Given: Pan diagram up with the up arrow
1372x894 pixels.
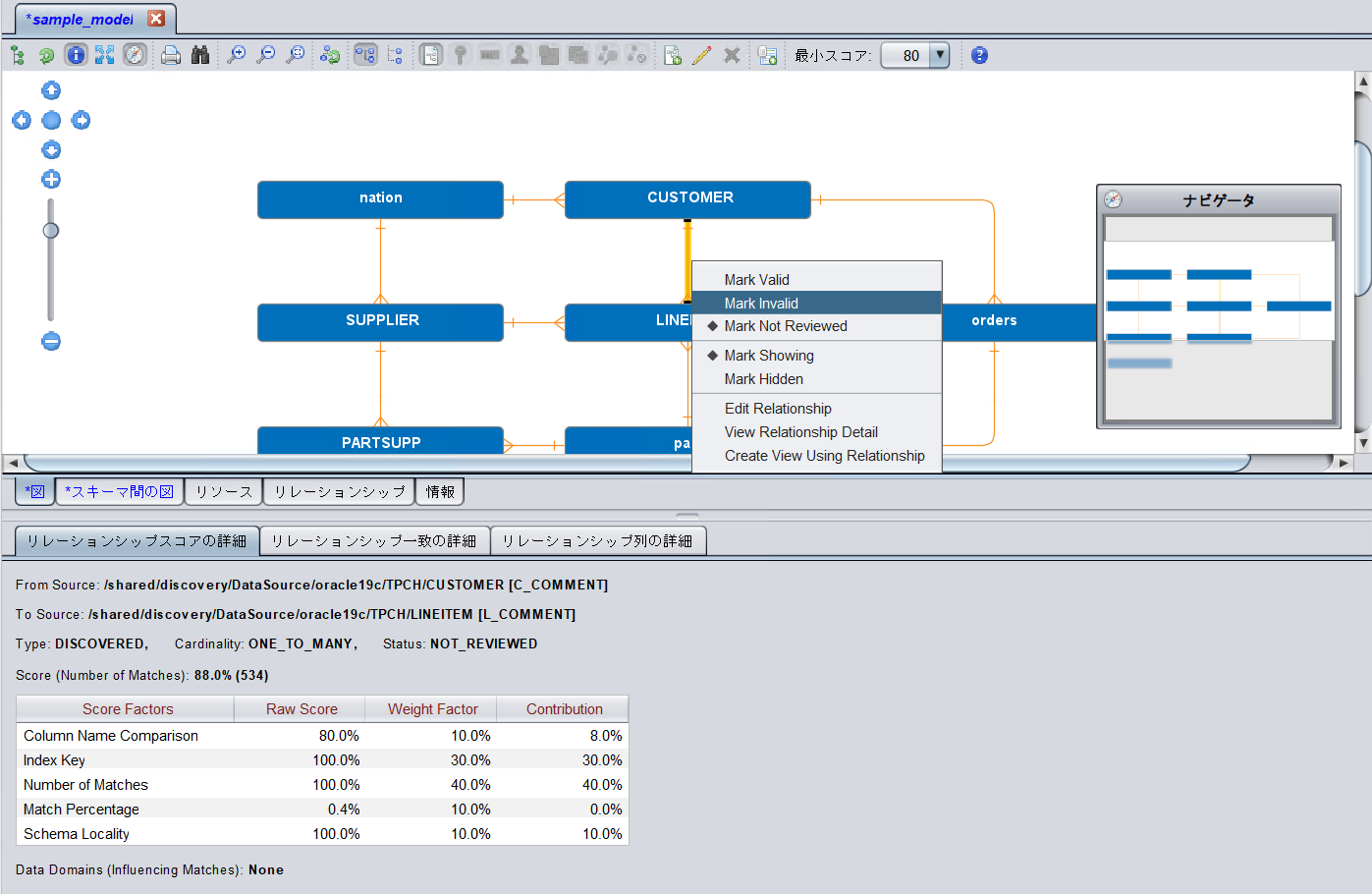Looking at the screenshot, I should [x=51, y=90].
